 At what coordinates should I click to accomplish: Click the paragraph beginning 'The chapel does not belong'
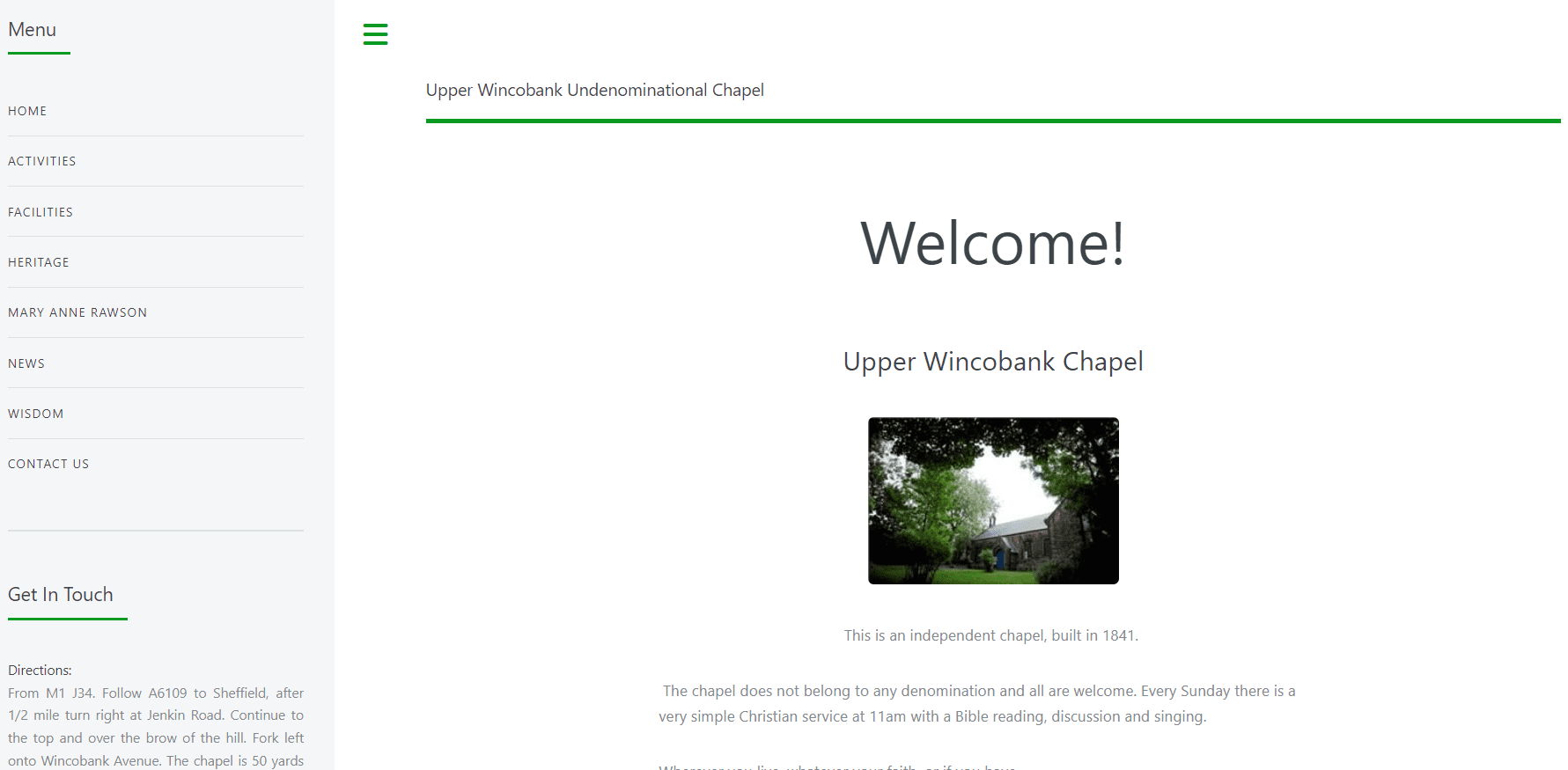[977, 704]
